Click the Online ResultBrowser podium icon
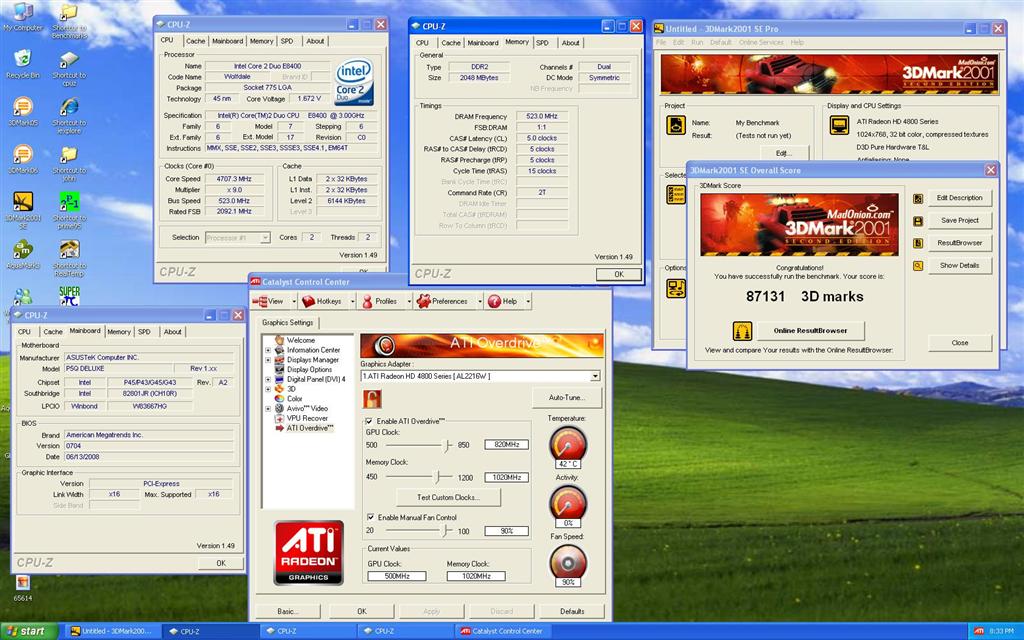This screenshot has width=1024, height=640. click(x=742, y=331)
